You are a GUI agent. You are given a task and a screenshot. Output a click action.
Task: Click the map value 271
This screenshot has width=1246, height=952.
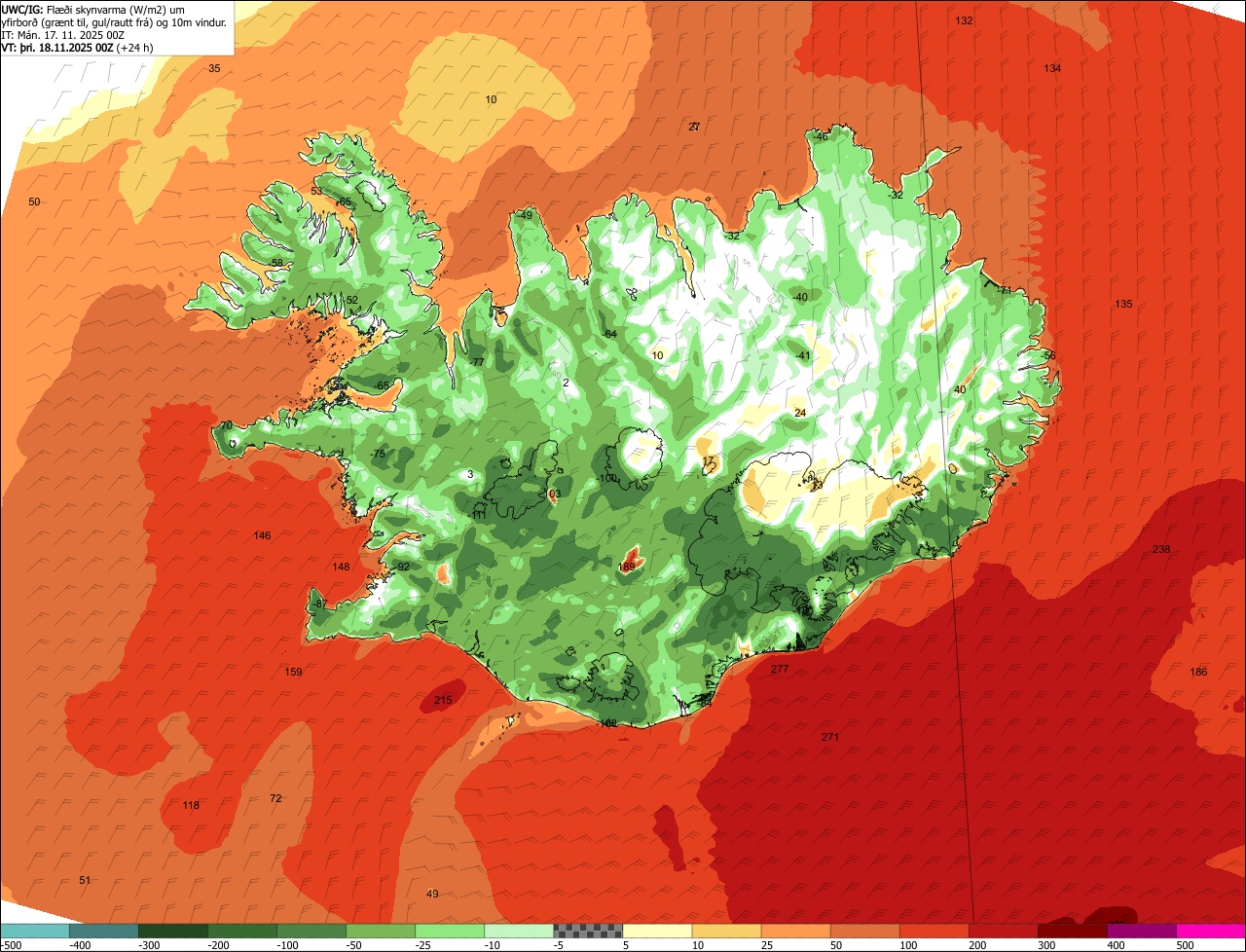point(829,737)
